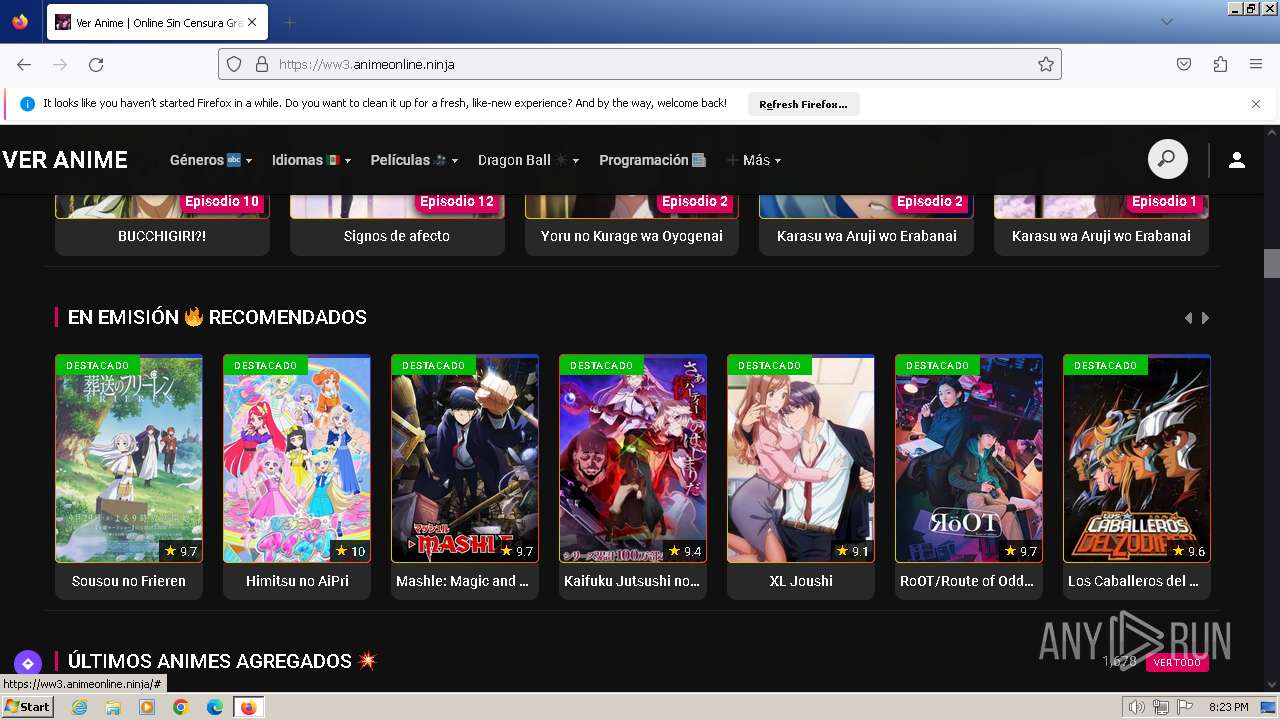This screenshot has width=1280, height=720.
Task: Open the XL Joushi poster
Action: point(801,458)
